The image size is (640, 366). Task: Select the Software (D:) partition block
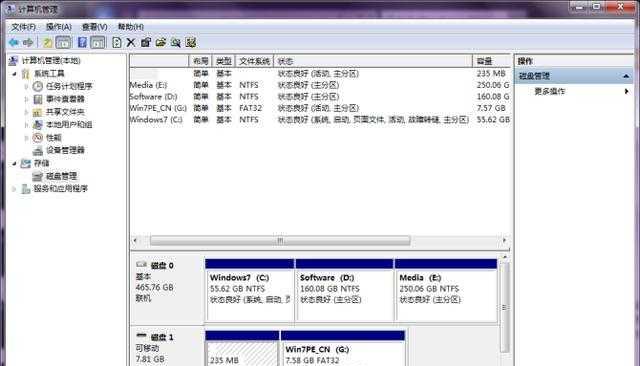(344, 290)
